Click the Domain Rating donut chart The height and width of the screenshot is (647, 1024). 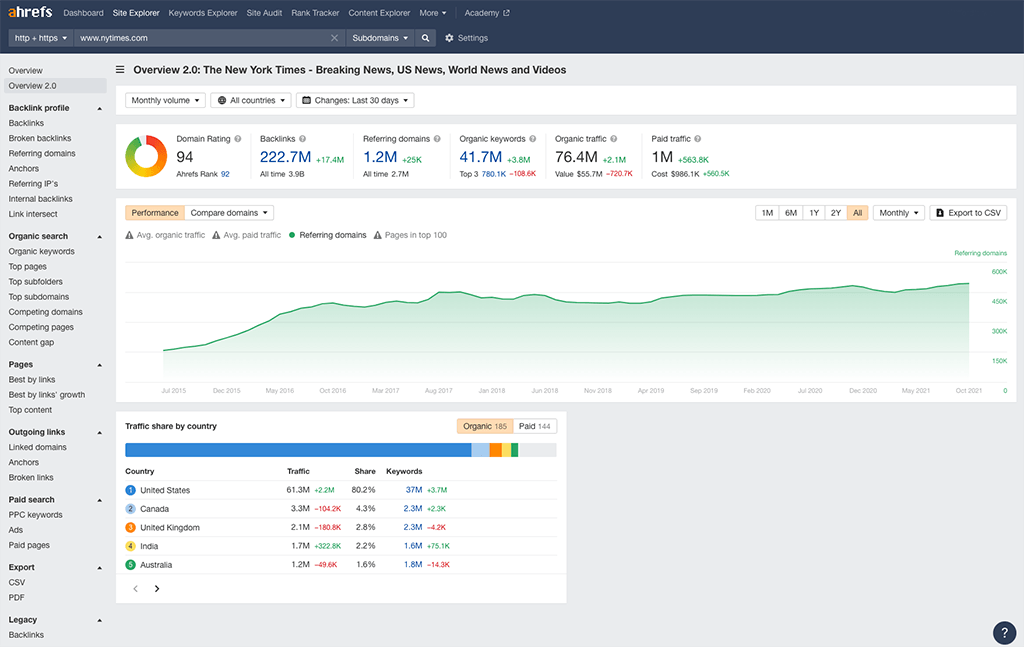point(146,156)
